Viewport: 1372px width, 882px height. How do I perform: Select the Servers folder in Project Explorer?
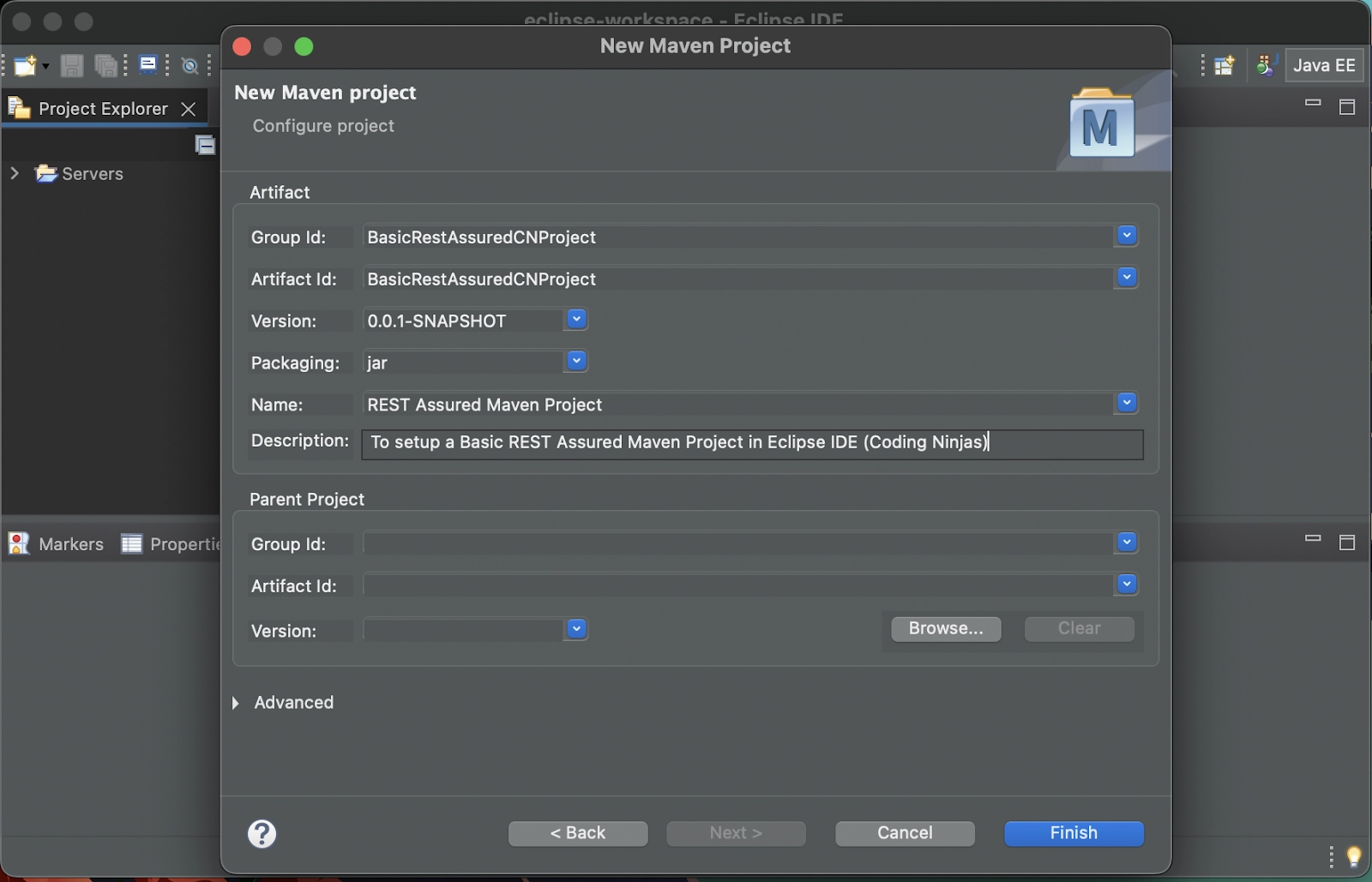[x=80, y=174]
